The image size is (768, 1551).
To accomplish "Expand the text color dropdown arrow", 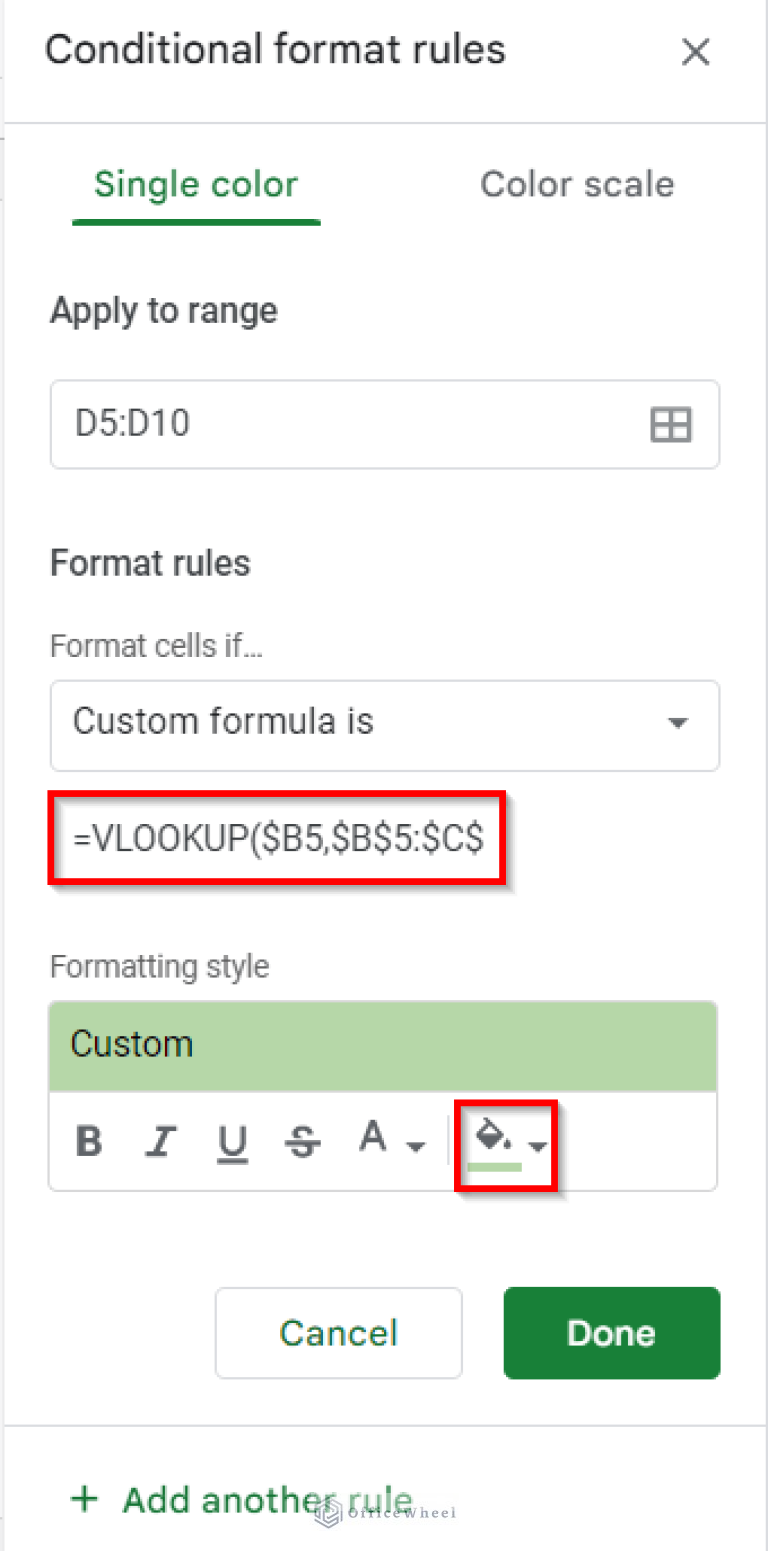I will [x=416, y=1148].
